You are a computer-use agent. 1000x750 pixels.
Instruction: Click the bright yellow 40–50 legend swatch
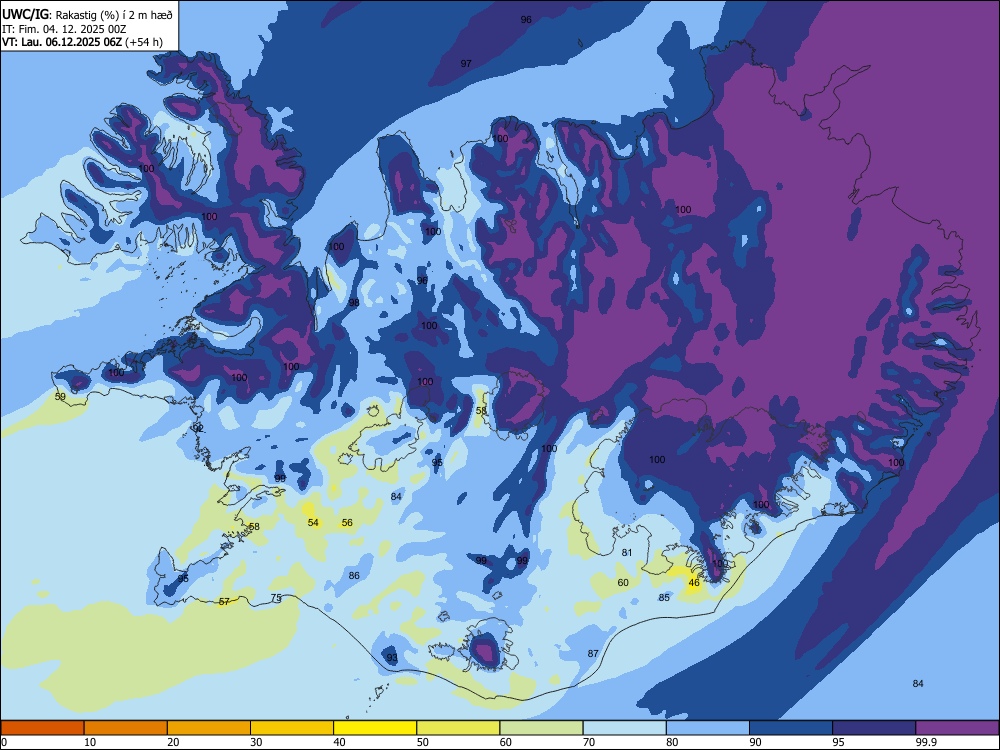click(x=375, y=728)
